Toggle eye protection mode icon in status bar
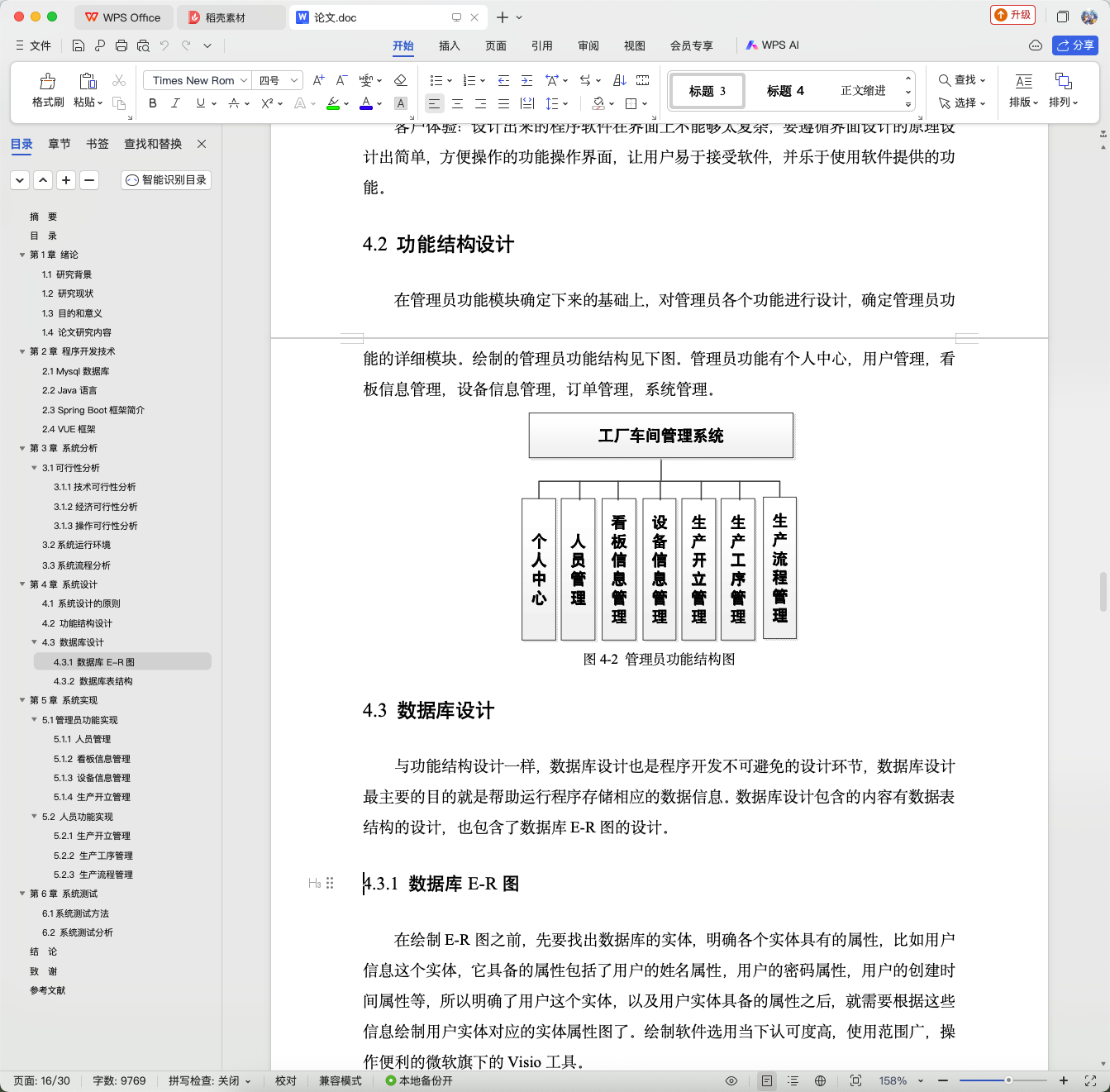Screen dimensions: 1110x1092 (x=731, y=1080)
